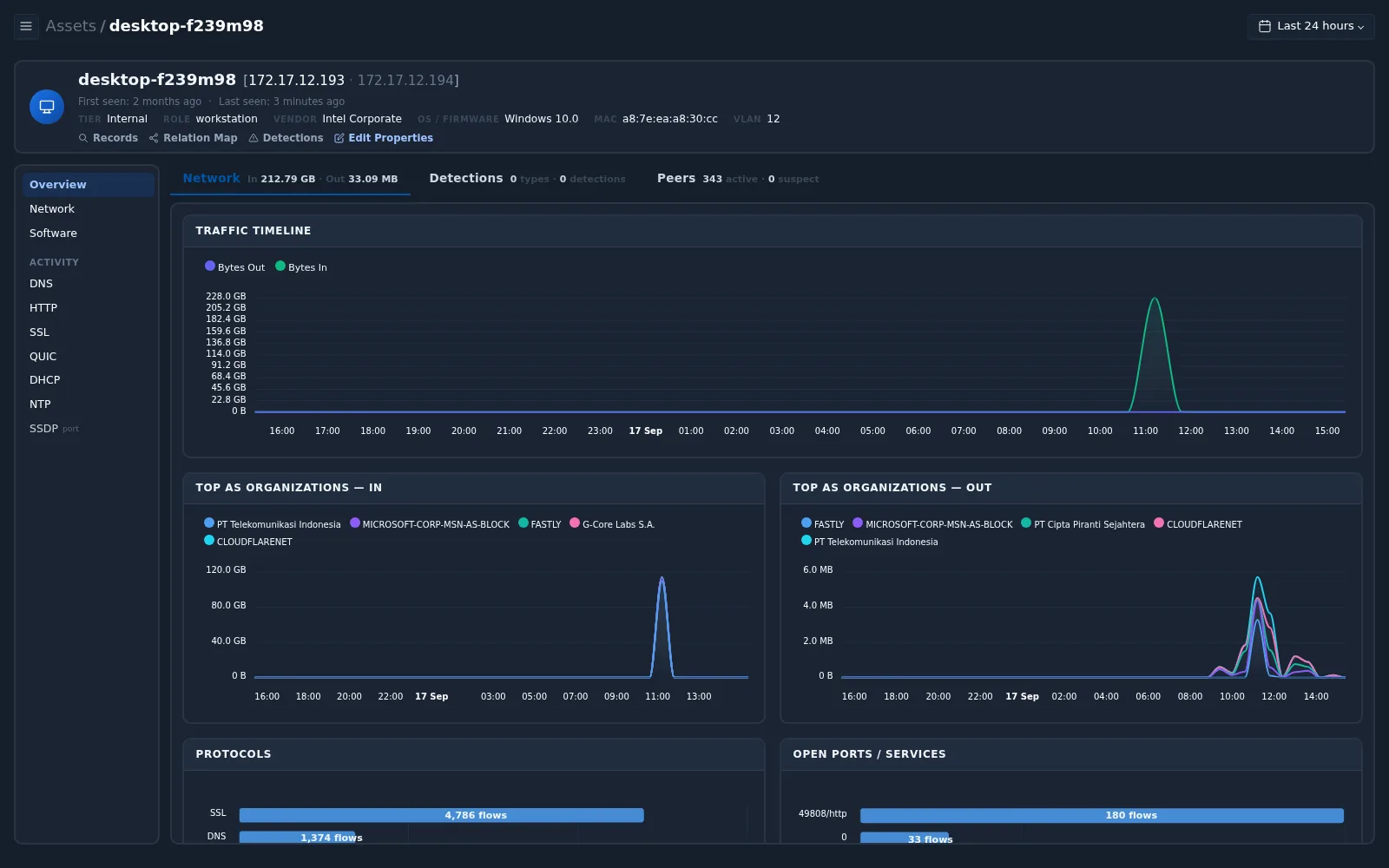Toggle FASTLY in Organizations In legend

point(540,524)
